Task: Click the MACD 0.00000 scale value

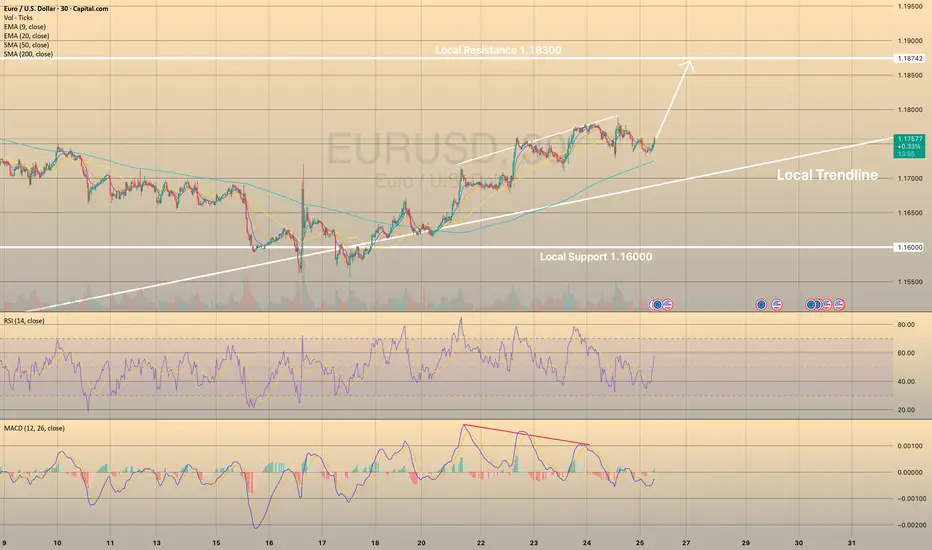Action: click(x=909, y=473)
